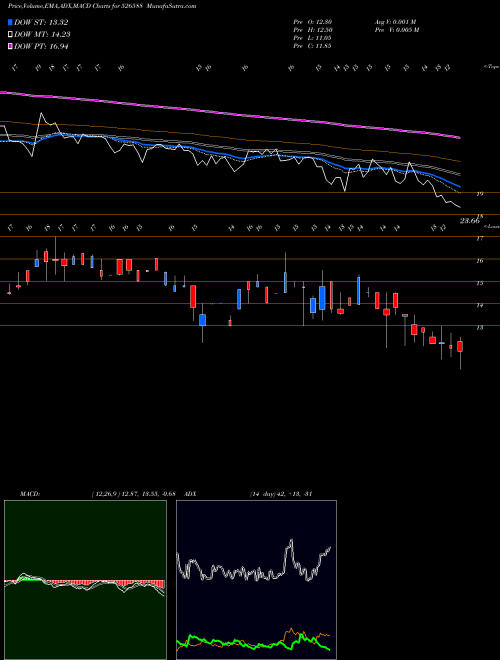The width and height of the screenshot is (500, 660).
Task: Click the MACD parameters '(12,26,9) 12.87, 13.55, -0.68'
Action: (133, 493)
